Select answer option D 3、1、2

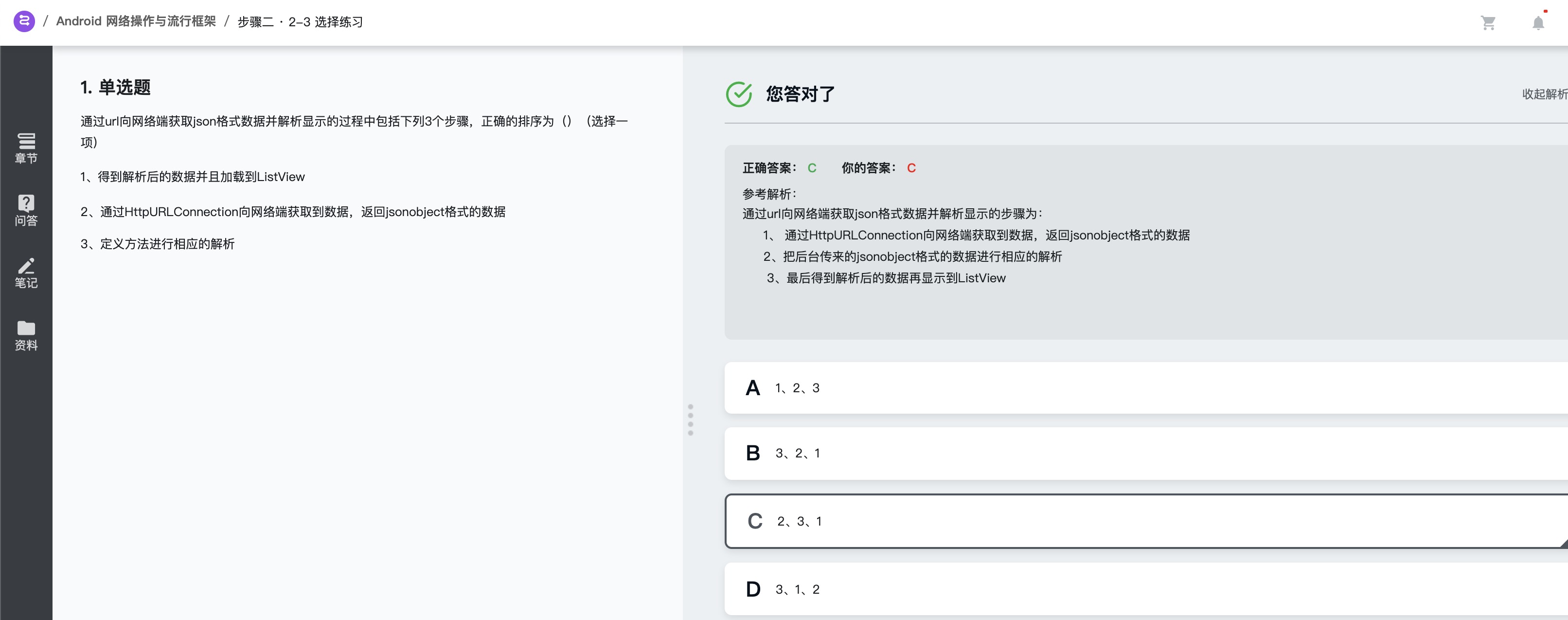(x=1146, y=589)
